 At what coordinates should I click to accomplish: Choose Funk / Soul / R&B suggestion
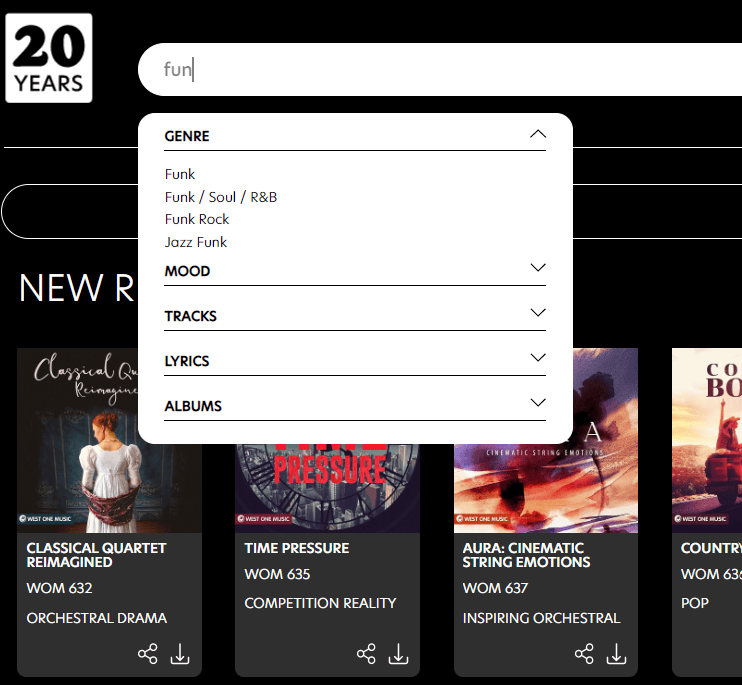click(221, 197)
